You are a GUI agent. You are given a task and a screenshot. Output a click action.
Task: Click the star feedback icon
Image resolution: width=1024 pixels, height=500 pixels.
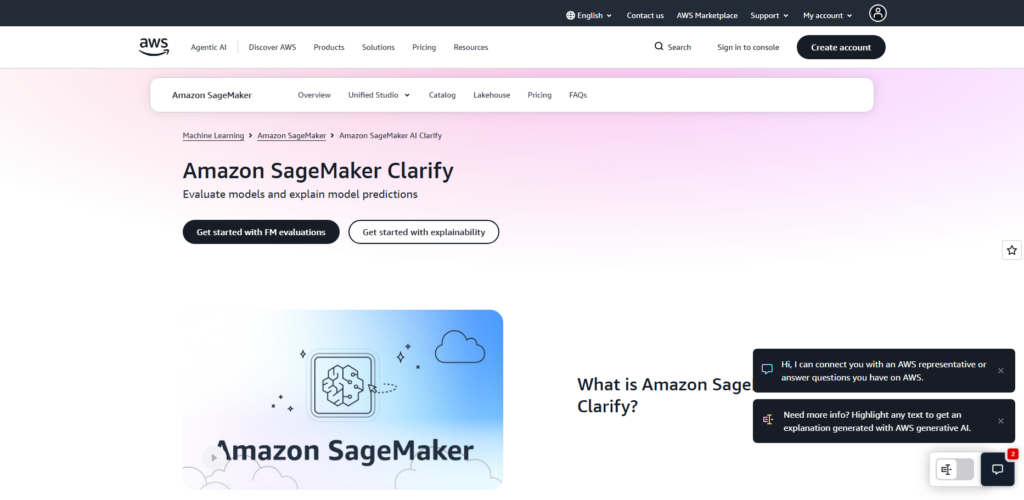pos(1012,250)
